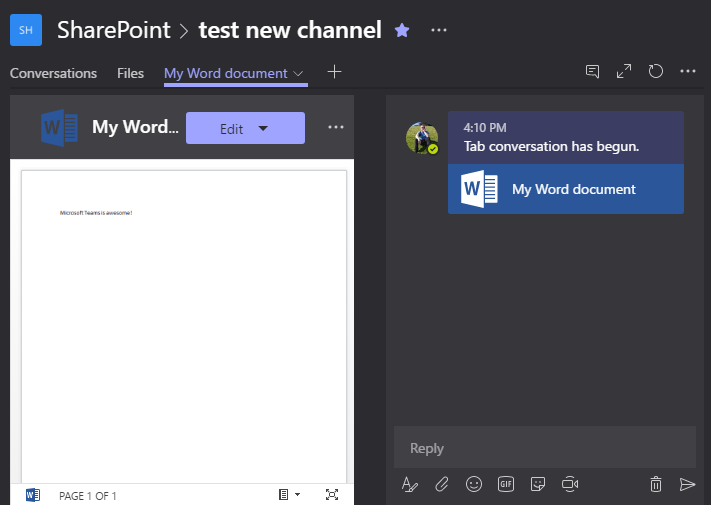Image resolution: width=711 pixels, height=505 pixels.
Task: Click the SH team avatar icon
Action: point(26,30)
